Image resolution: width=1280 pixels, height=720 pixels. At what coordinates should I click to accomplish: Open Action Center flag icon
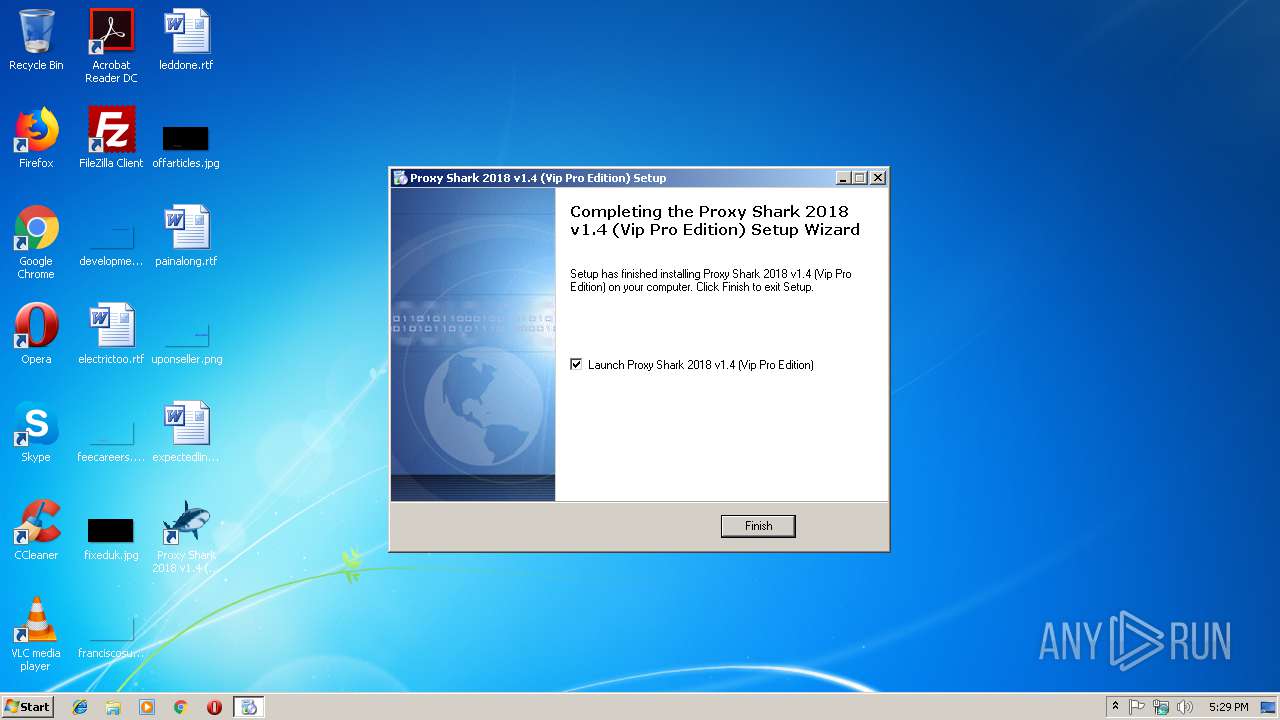point(1137,707)
